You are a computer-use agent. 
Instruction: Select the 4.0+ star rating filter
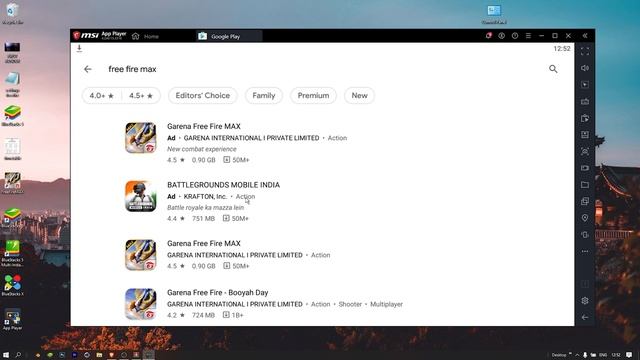coord(102,96)
